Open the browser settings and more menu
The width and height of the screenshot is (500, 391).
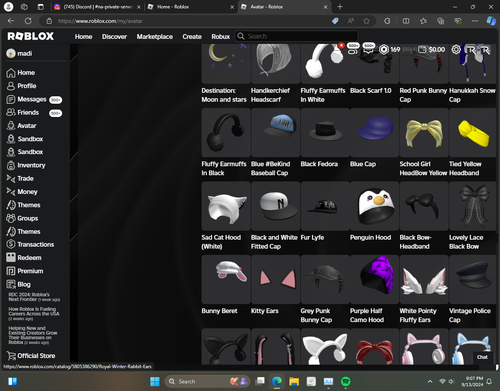475,21
